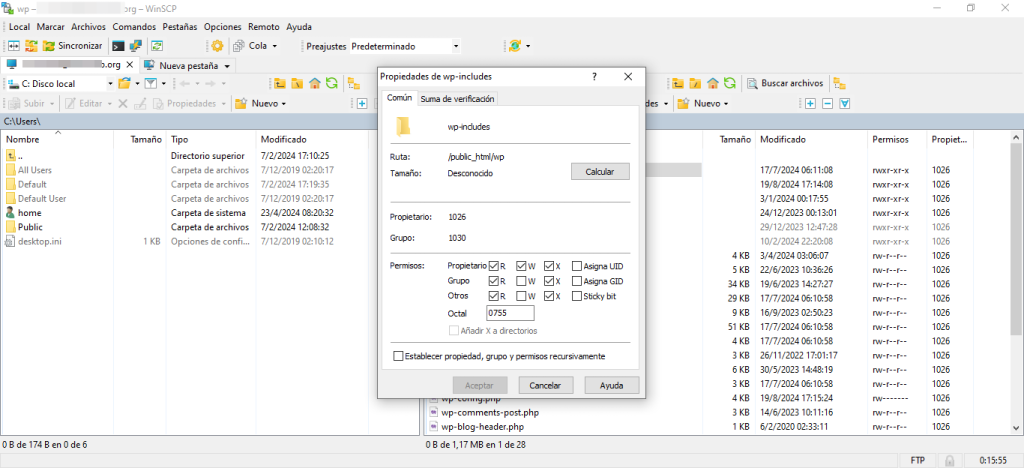Open the Pestañas menu
The height and width of the screenshot is (468, 1024).
[180, 27]
